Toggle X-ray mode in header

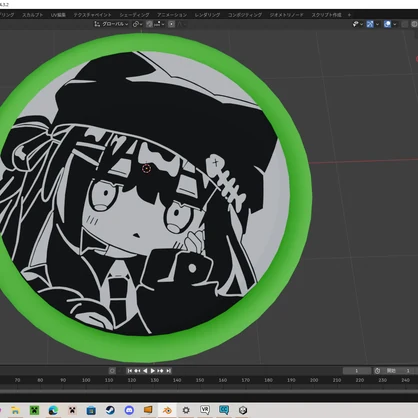pos(404,24)
